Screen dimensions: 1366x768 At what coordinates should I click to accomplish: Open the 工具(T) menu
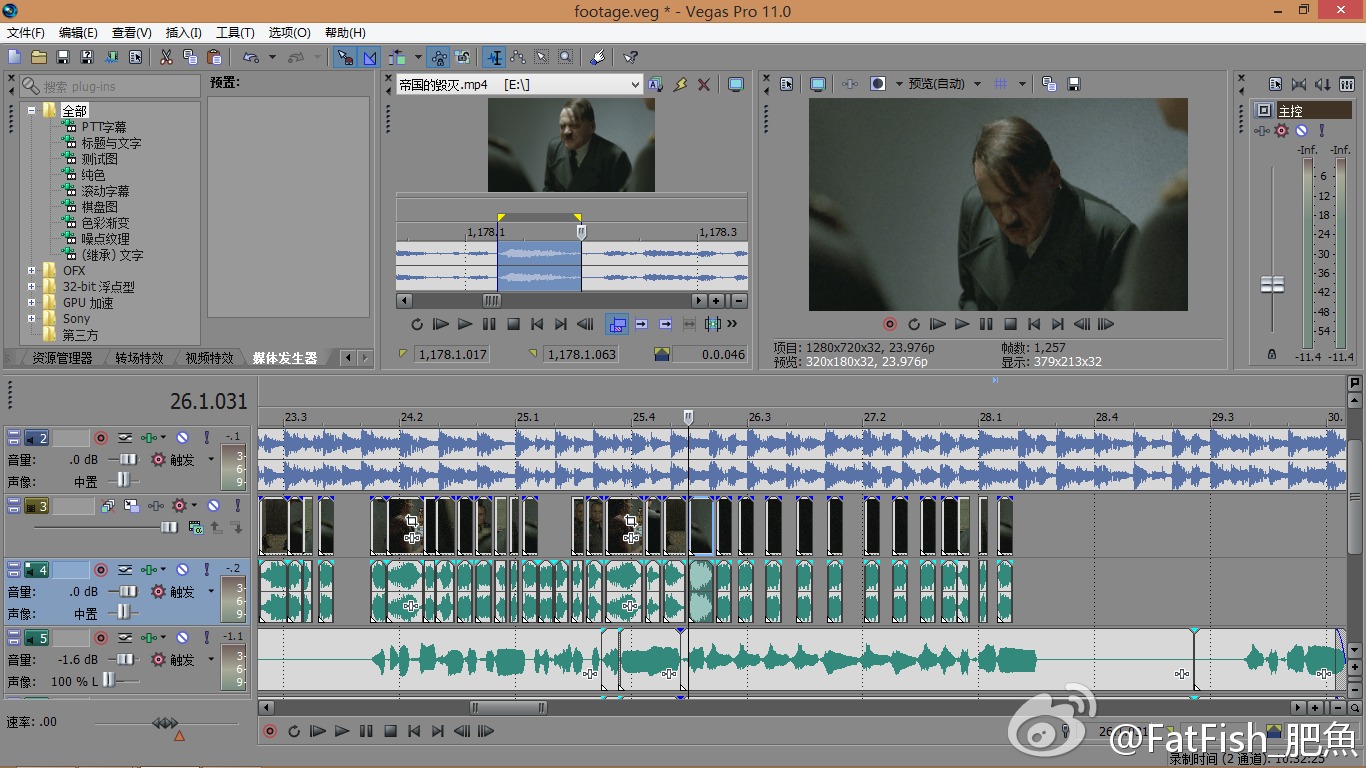235,33
